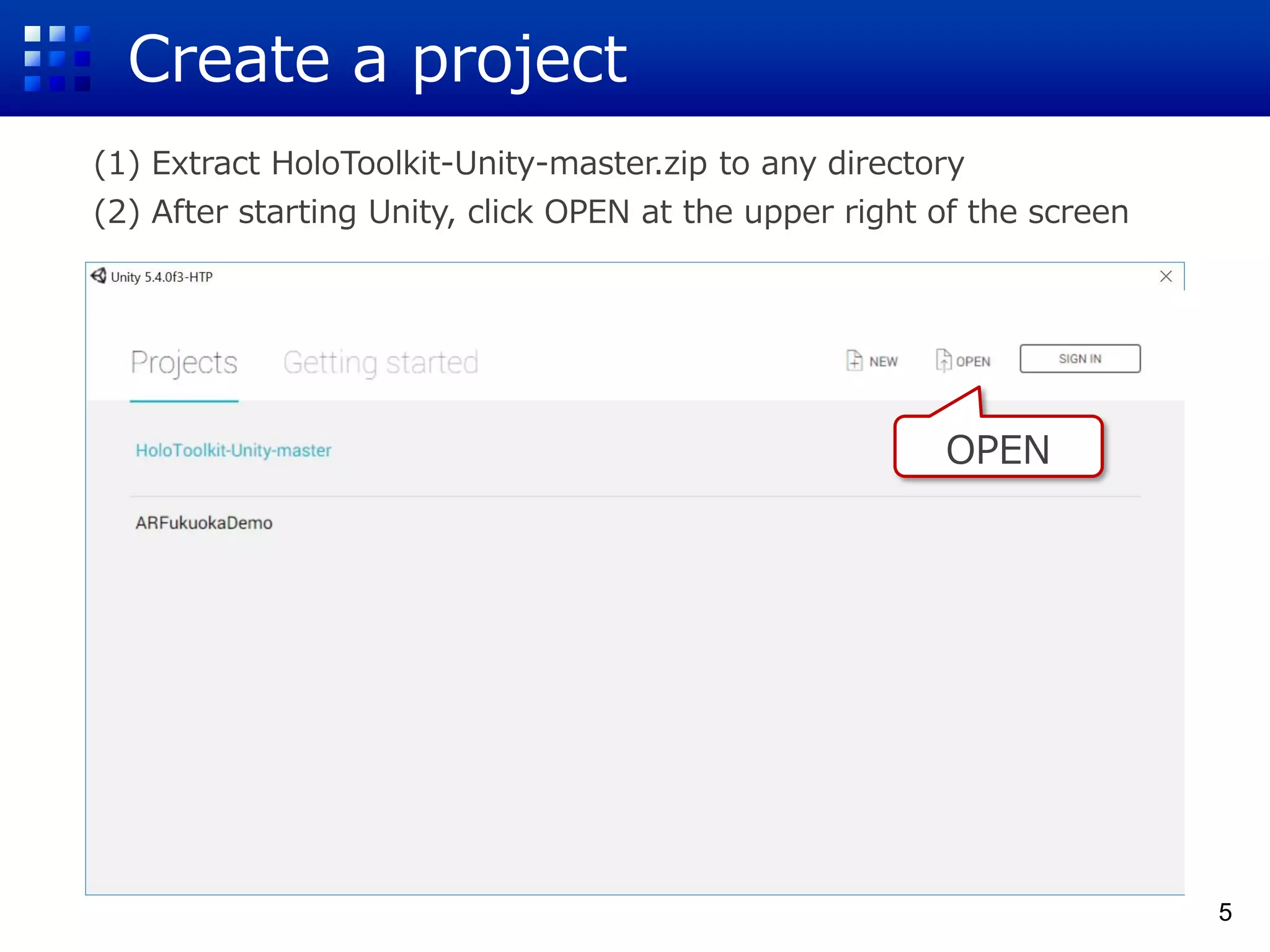
Task: Close the Unity launcher window
Action: [x=1166, y=276]
